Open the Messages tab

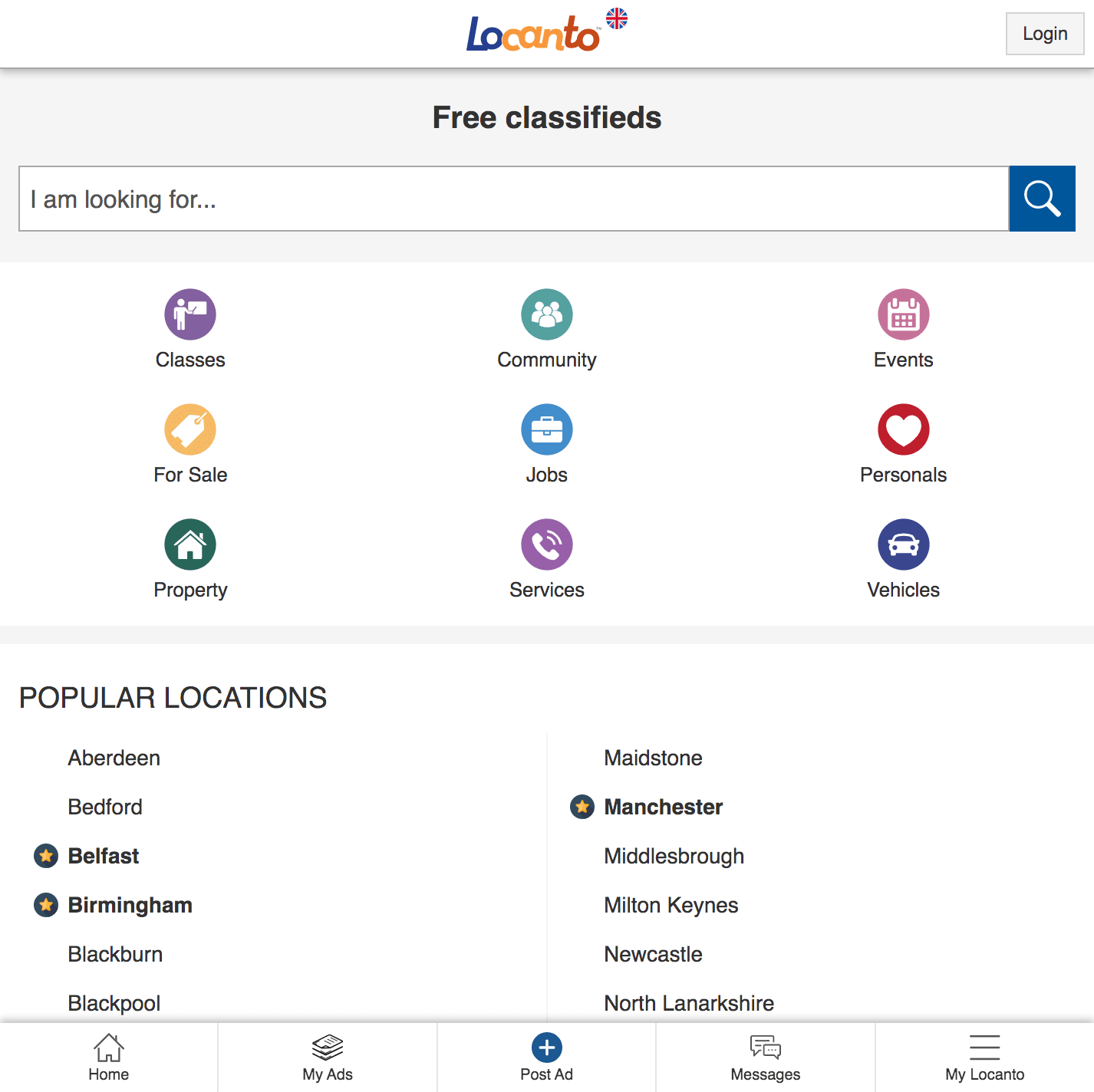[766, 1057]
